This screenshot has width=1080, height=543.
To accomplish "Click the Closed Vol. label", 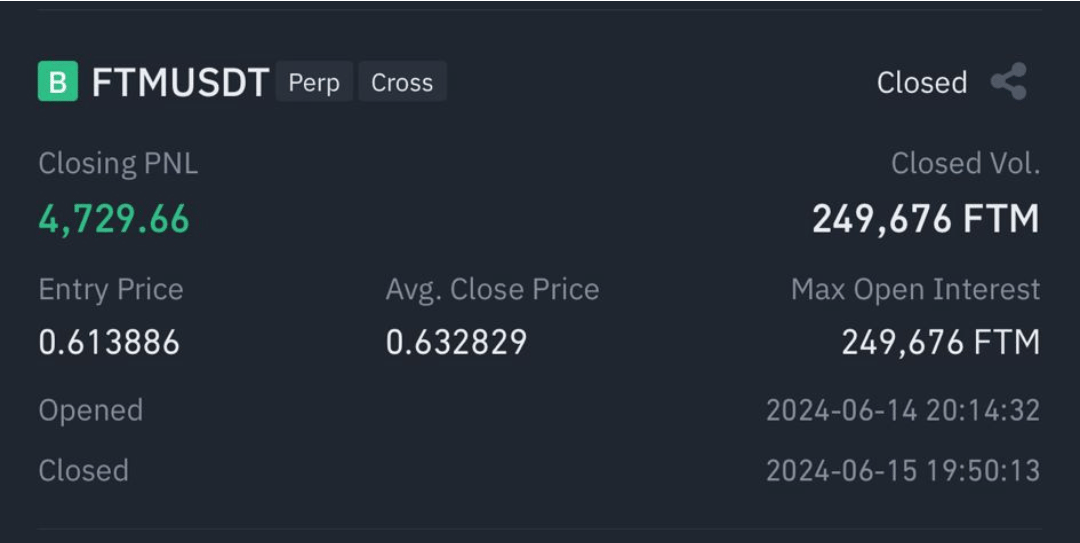I will (x=965, y=164).
